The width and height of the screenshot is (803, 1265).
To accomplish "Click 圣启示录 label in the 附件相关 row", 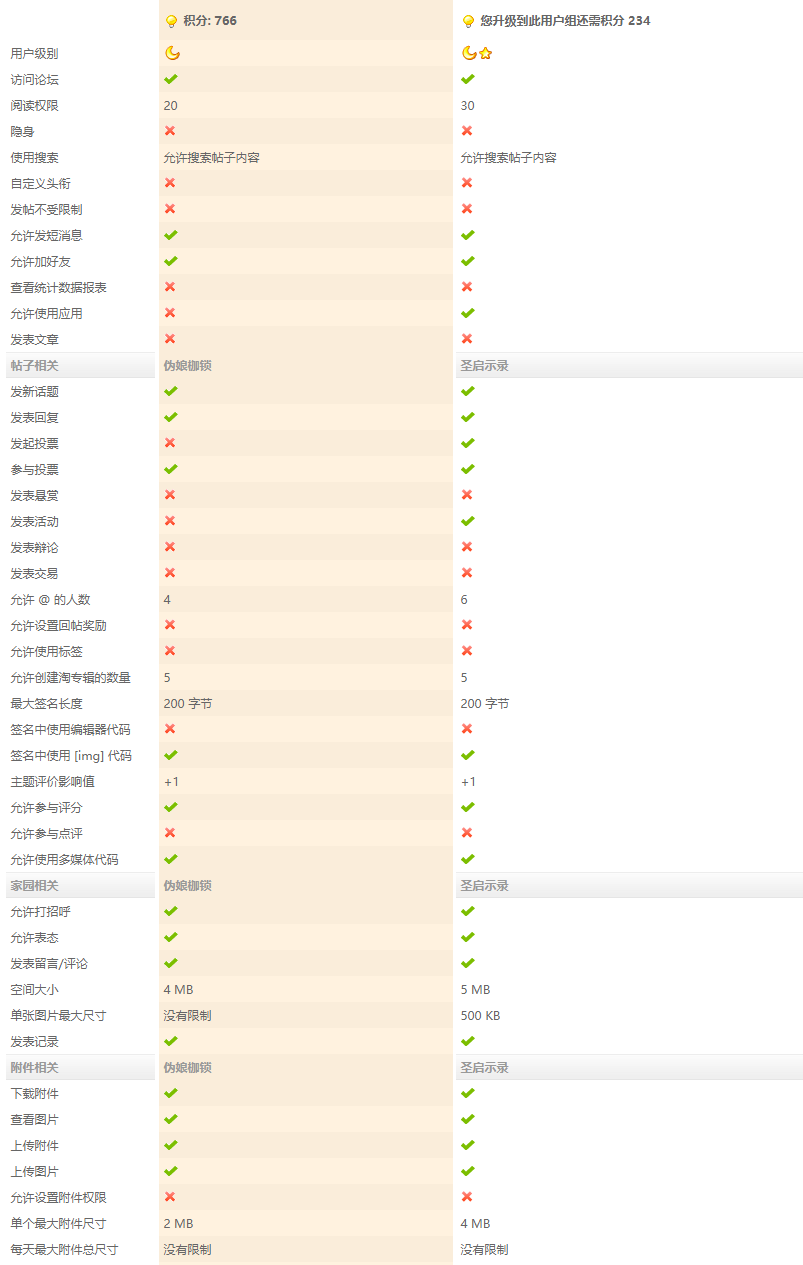I will (485, 1067).
